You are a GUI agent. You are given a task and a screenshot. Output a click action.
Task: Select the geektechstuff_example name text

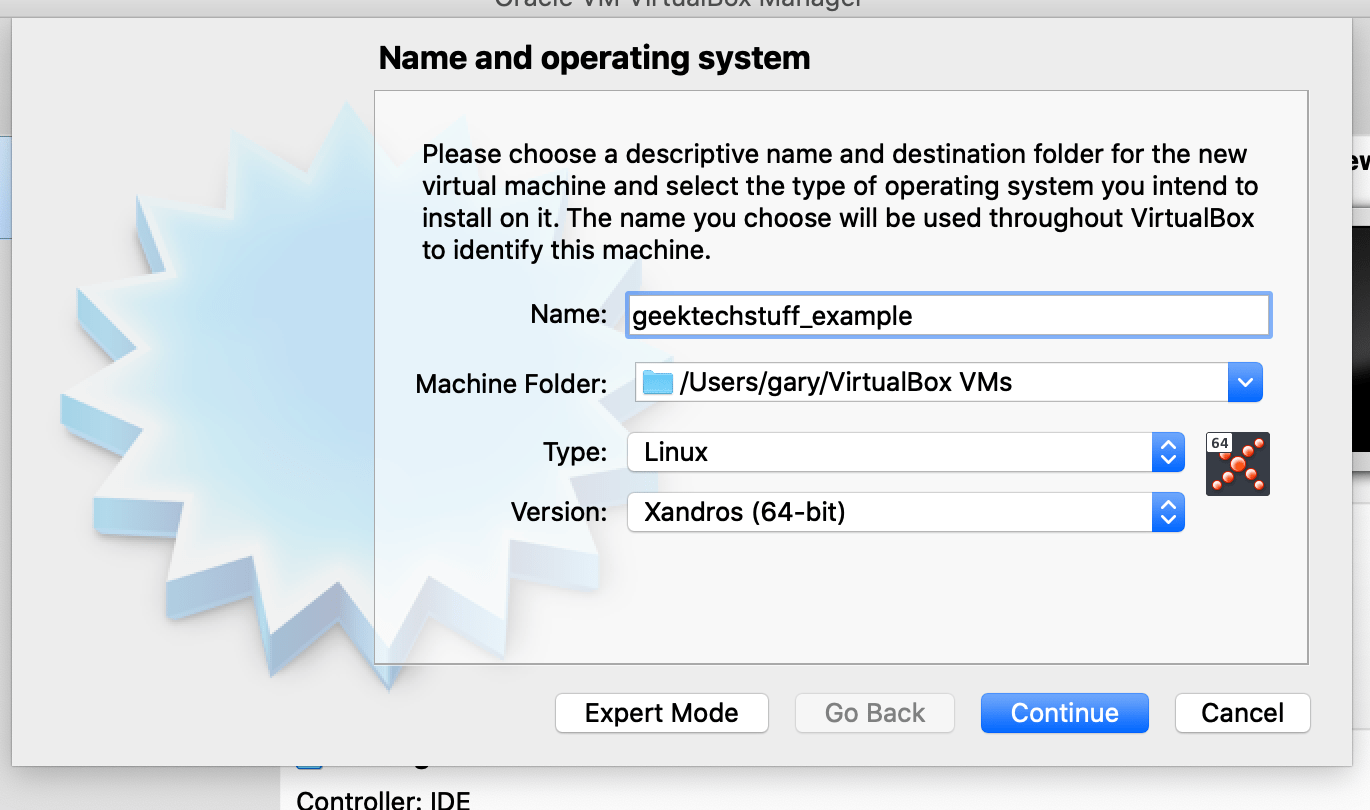coord(772,315)
